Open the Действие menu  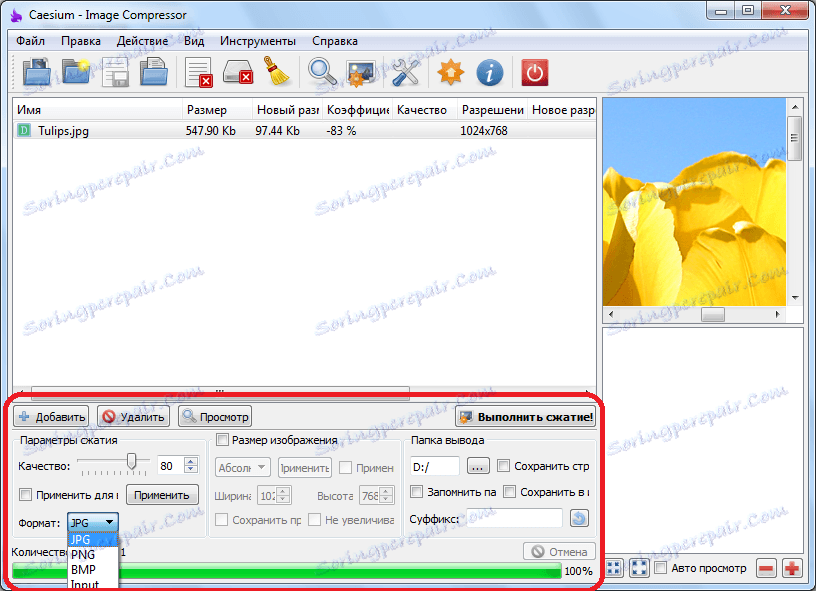pyautogui.click(x=142, y=41)
